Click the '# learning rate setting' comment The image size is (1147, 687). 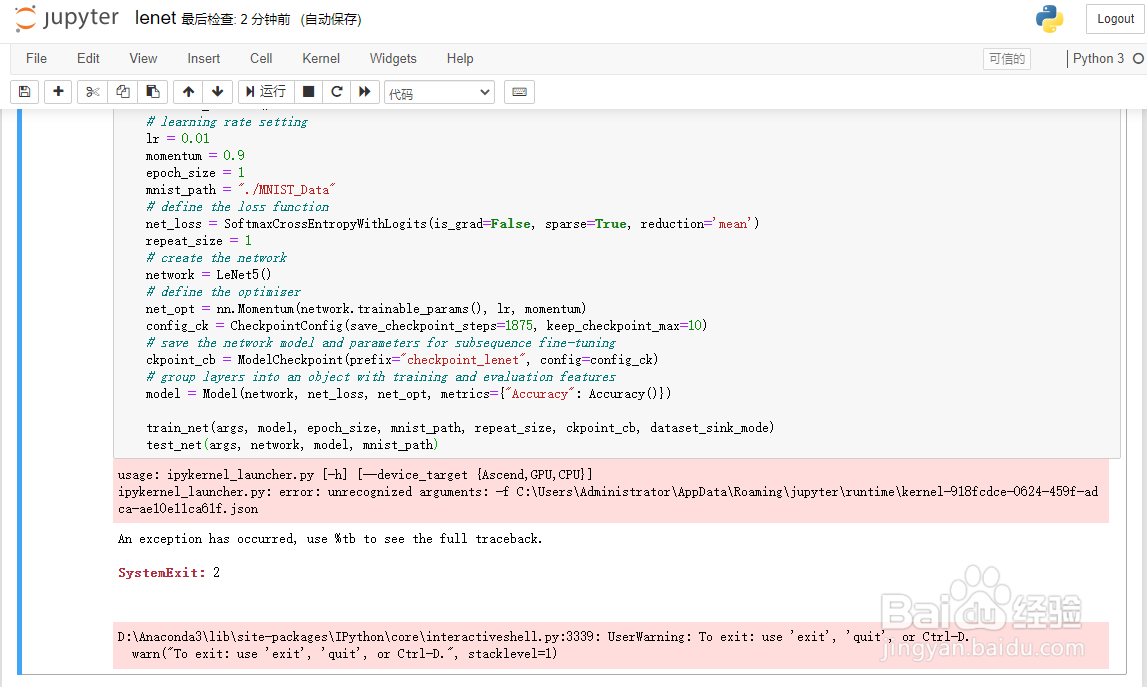[227, 121]
